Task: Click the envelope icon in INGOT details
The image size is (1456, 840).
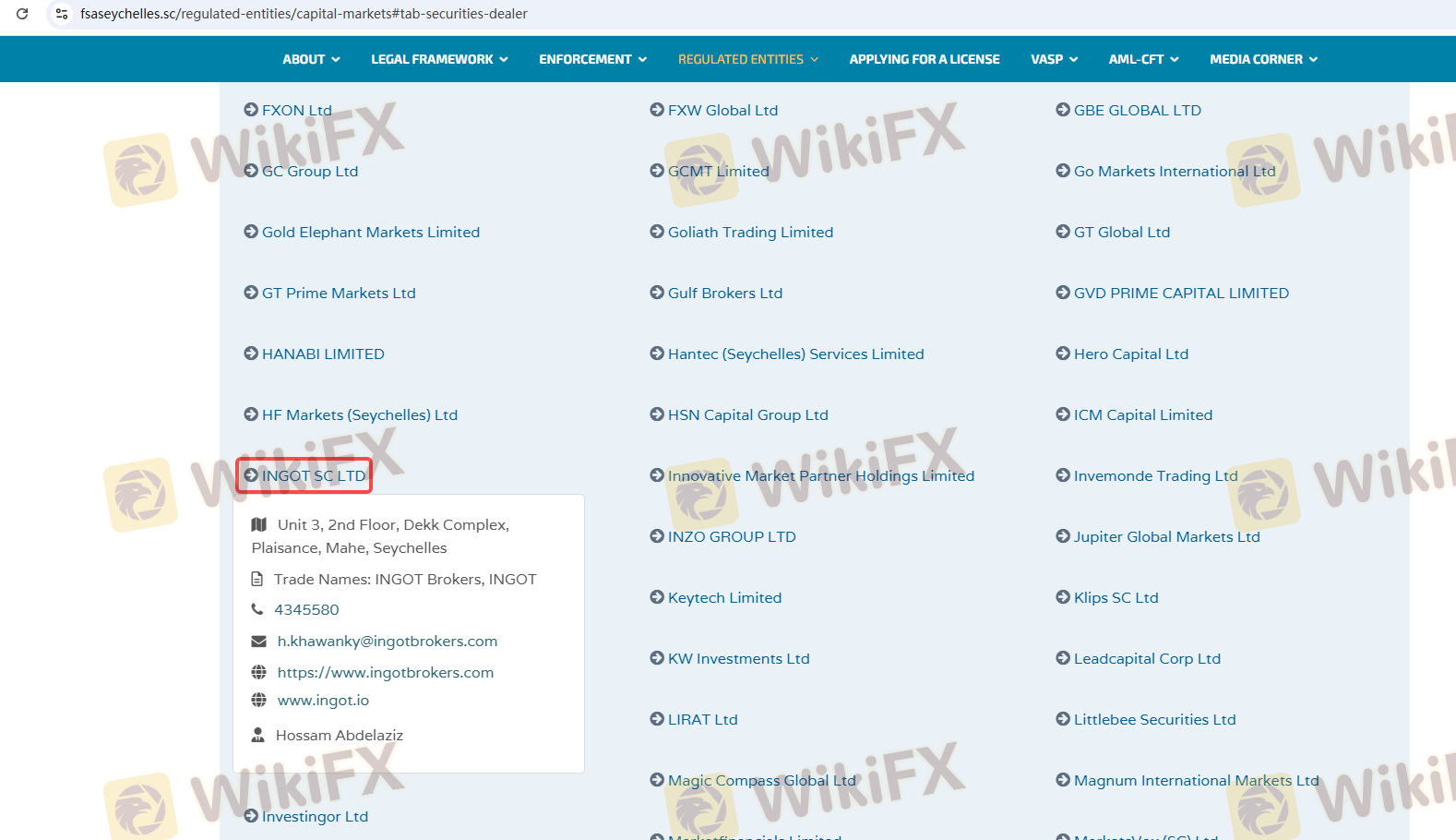Action: point(259,642)
